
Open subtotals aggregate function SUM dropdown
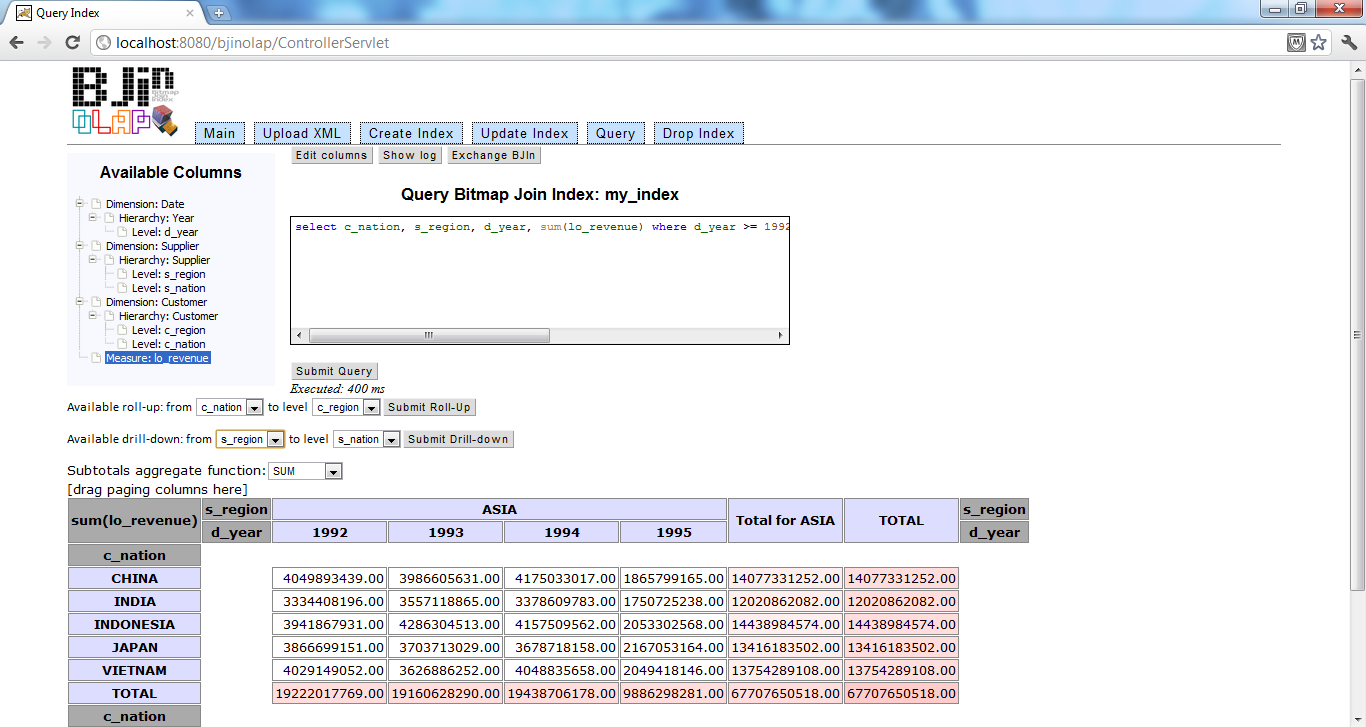click(x=306, y=471)
